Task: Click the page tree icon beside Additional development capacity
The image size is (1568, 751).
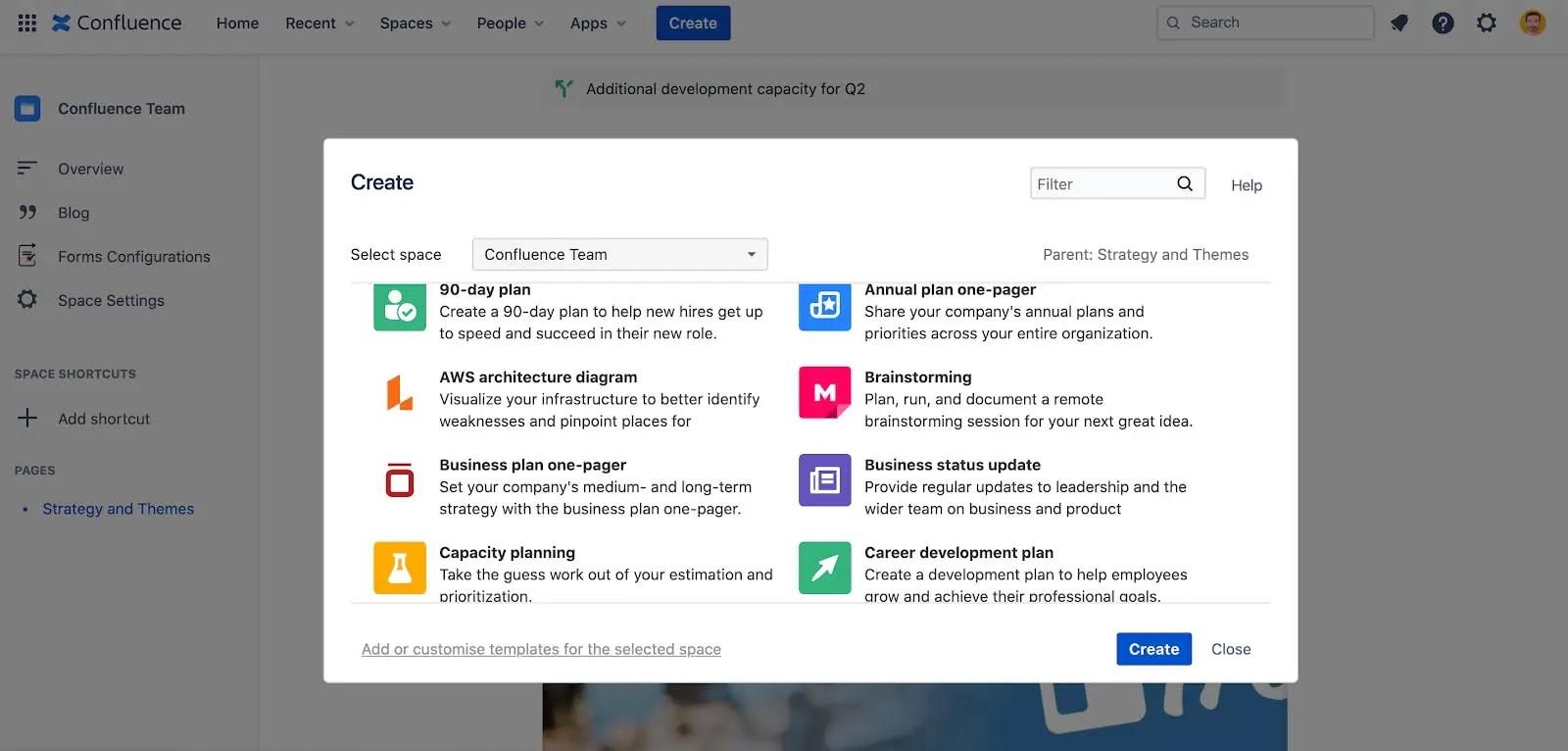Action: pyautogui.click(x=563, y=88)
